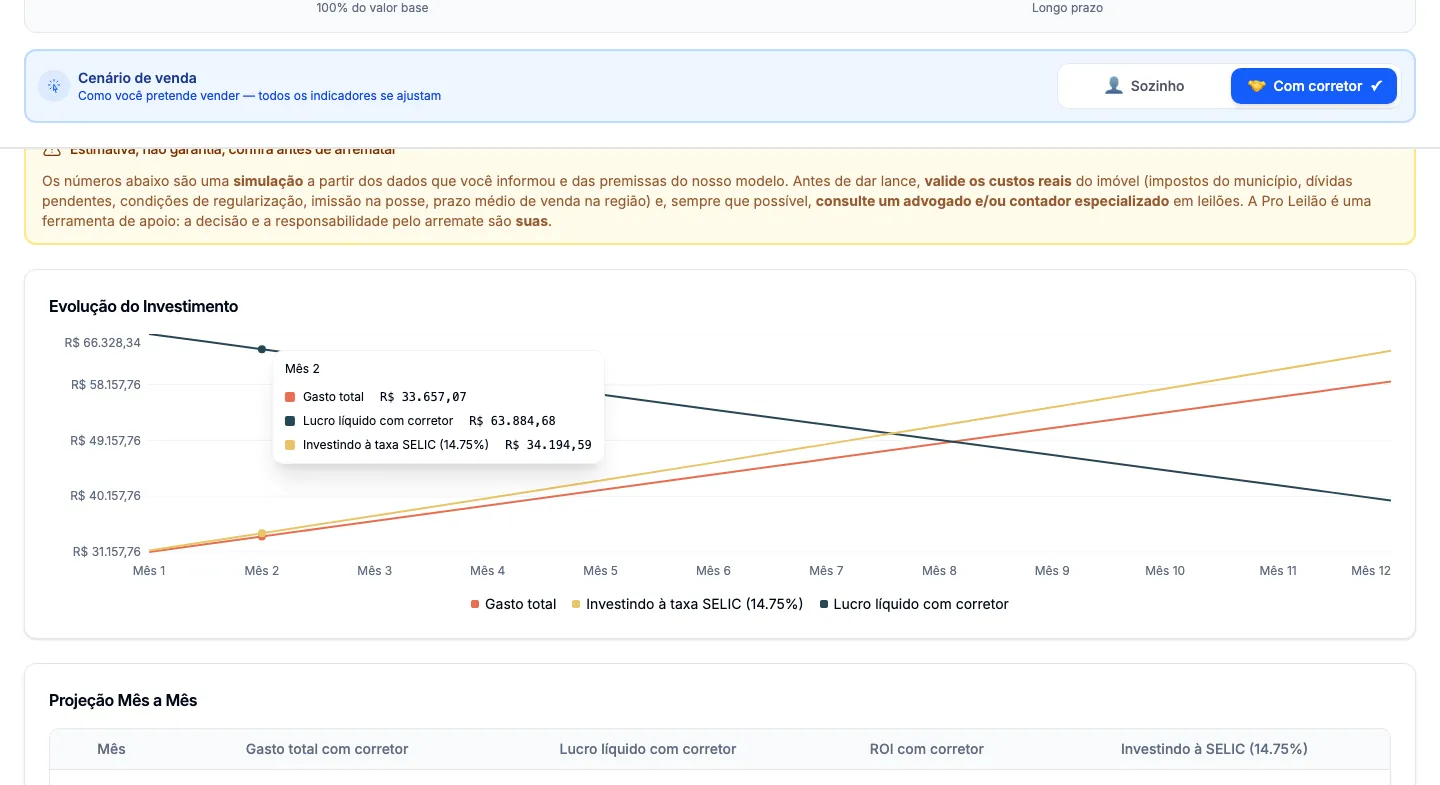Click the ROI com corretor column header
The image size is (1440, 785).
coord(927,749)
